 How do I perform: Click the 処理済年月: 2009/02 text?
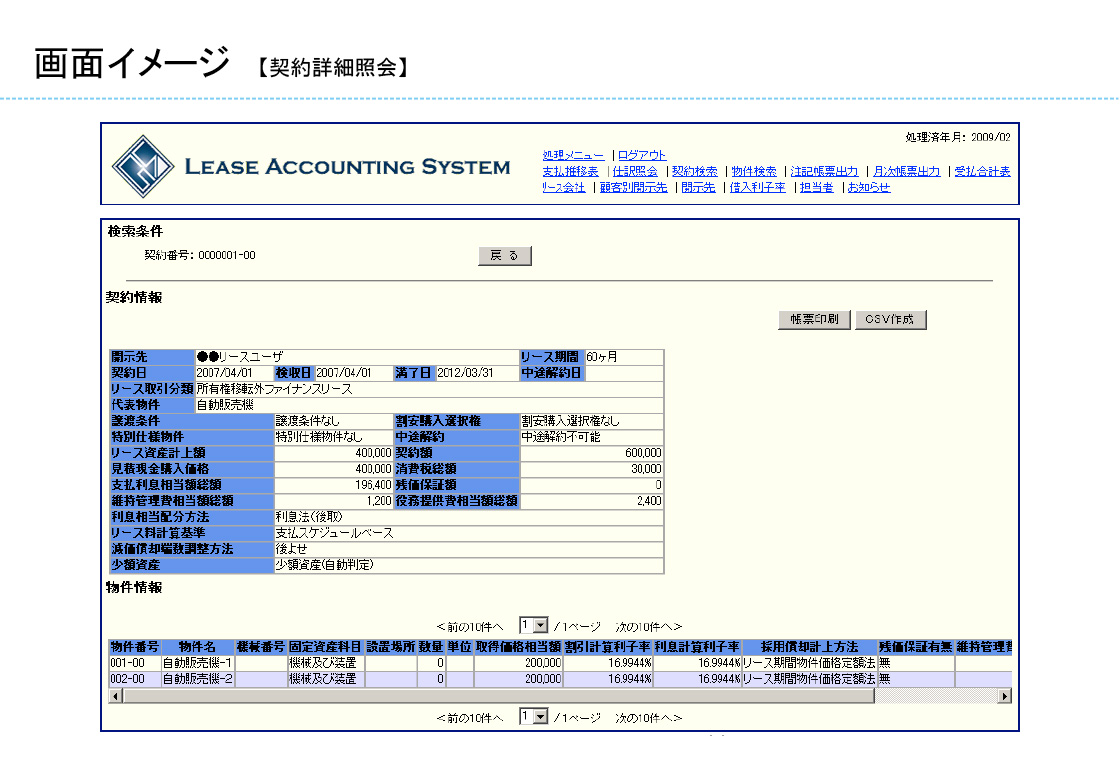pyautogui.click(x=958, y=137)
